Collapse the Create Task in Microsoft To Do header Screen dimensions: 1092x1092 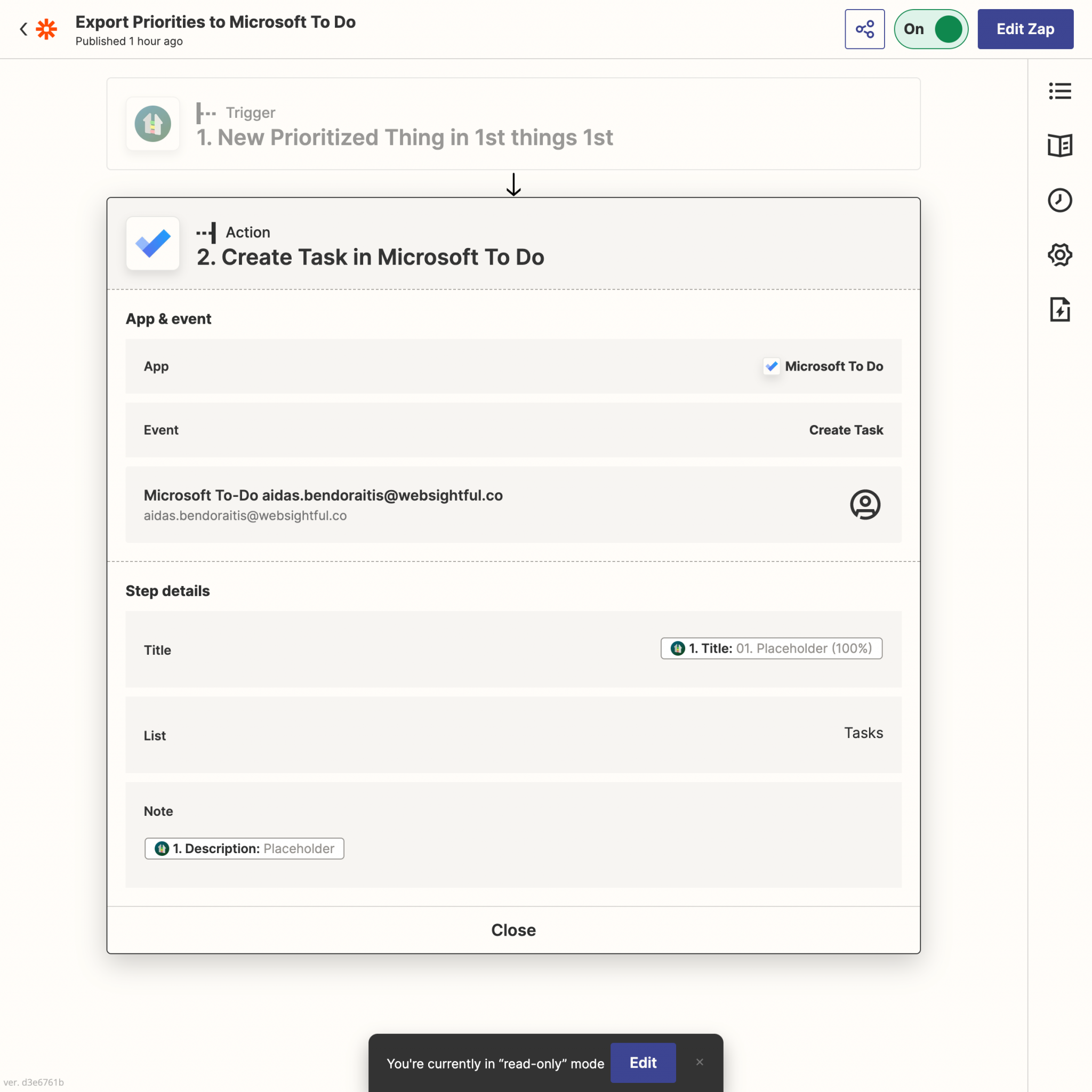pyautogui.click(x=513, y=244)
